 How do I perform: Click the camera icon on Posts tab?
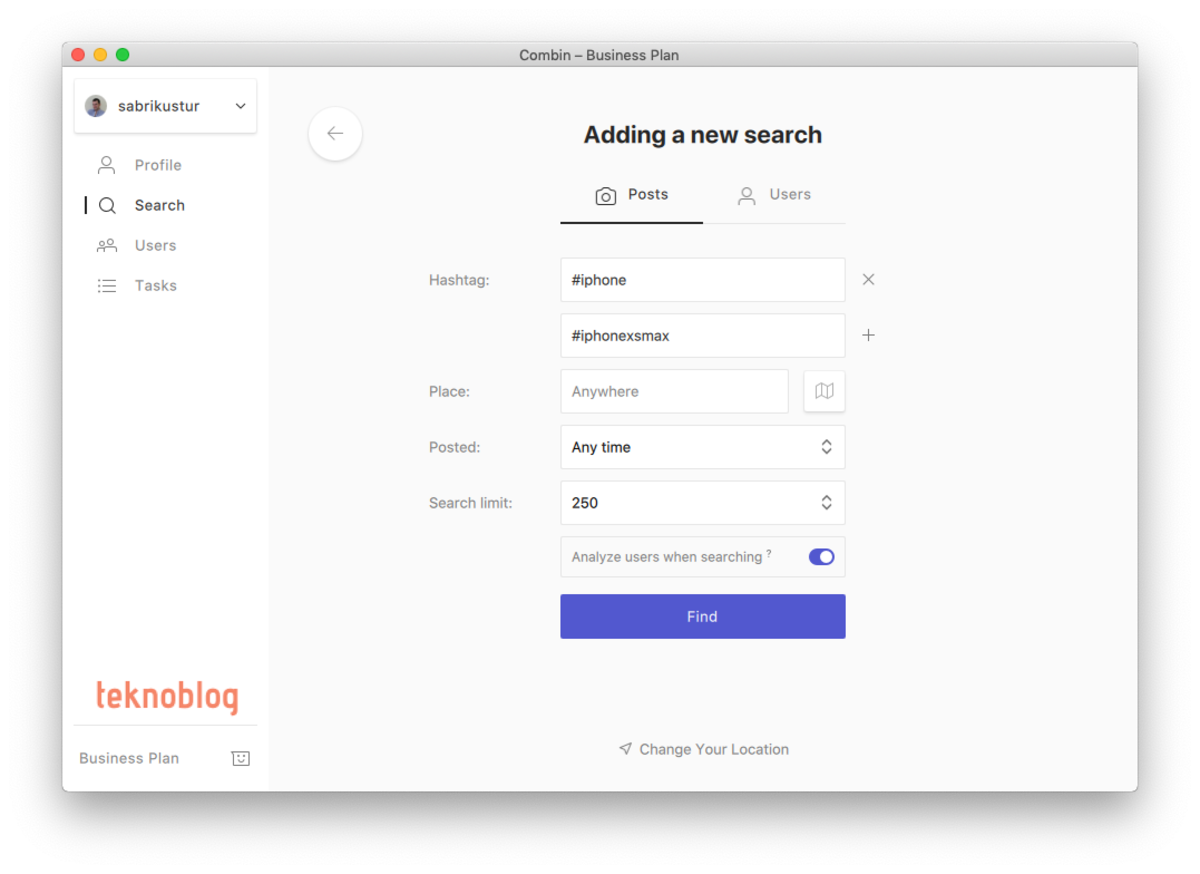click(606, 196)
